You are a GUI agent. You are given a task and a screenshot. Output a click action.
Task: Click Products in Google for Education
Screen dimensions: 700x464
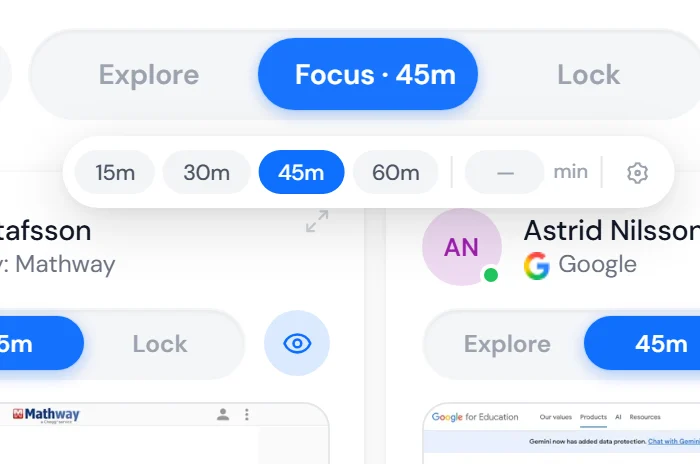(593, 417)
